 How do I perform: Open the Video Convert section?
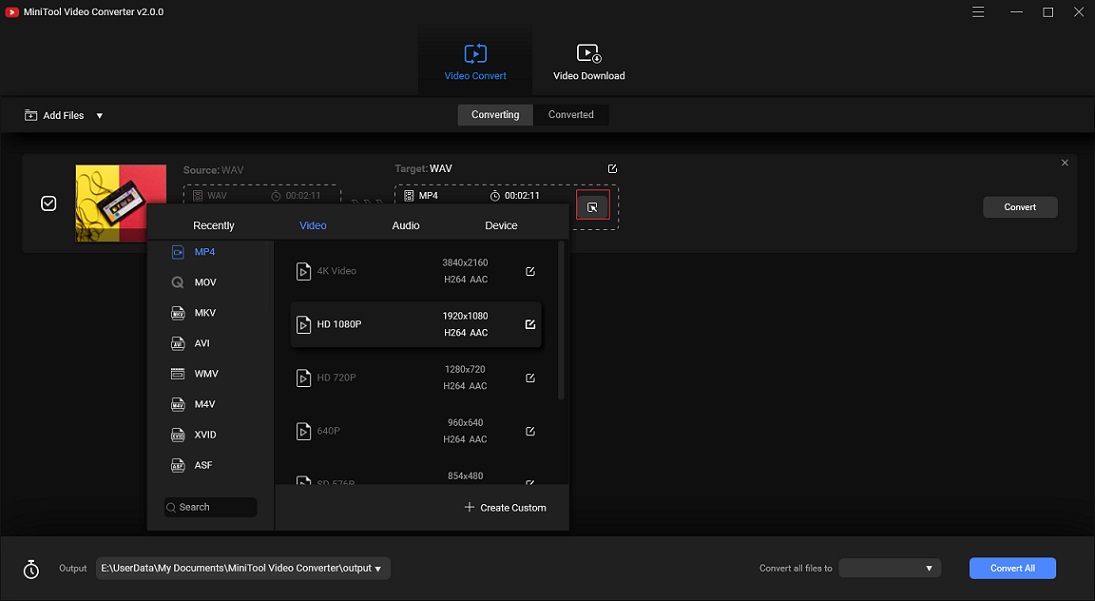[475, 62]
